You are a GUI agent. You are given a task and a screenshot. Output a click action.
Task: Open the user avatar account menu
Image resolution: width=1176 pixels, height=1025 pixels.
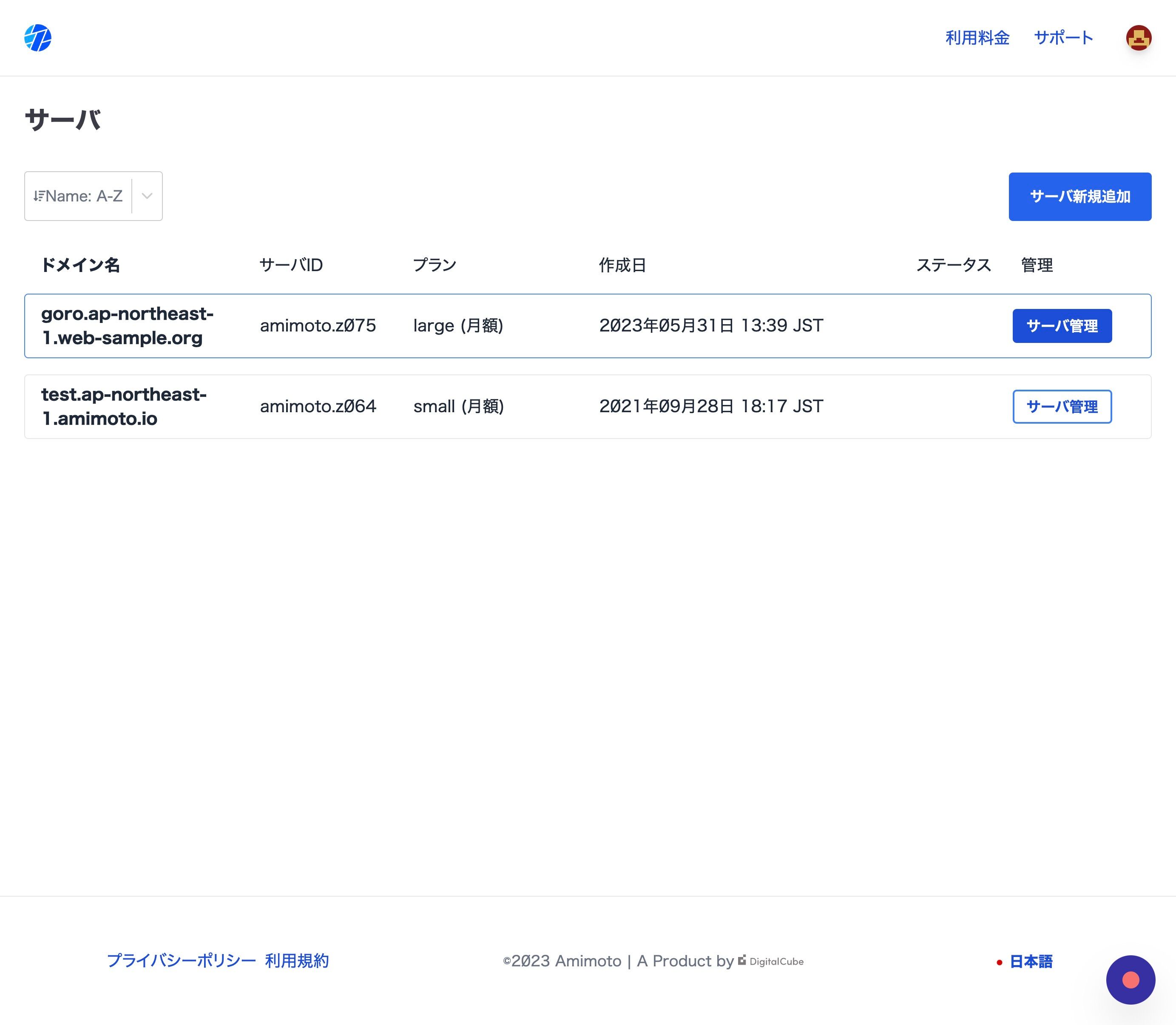(x=1139, y=38)
